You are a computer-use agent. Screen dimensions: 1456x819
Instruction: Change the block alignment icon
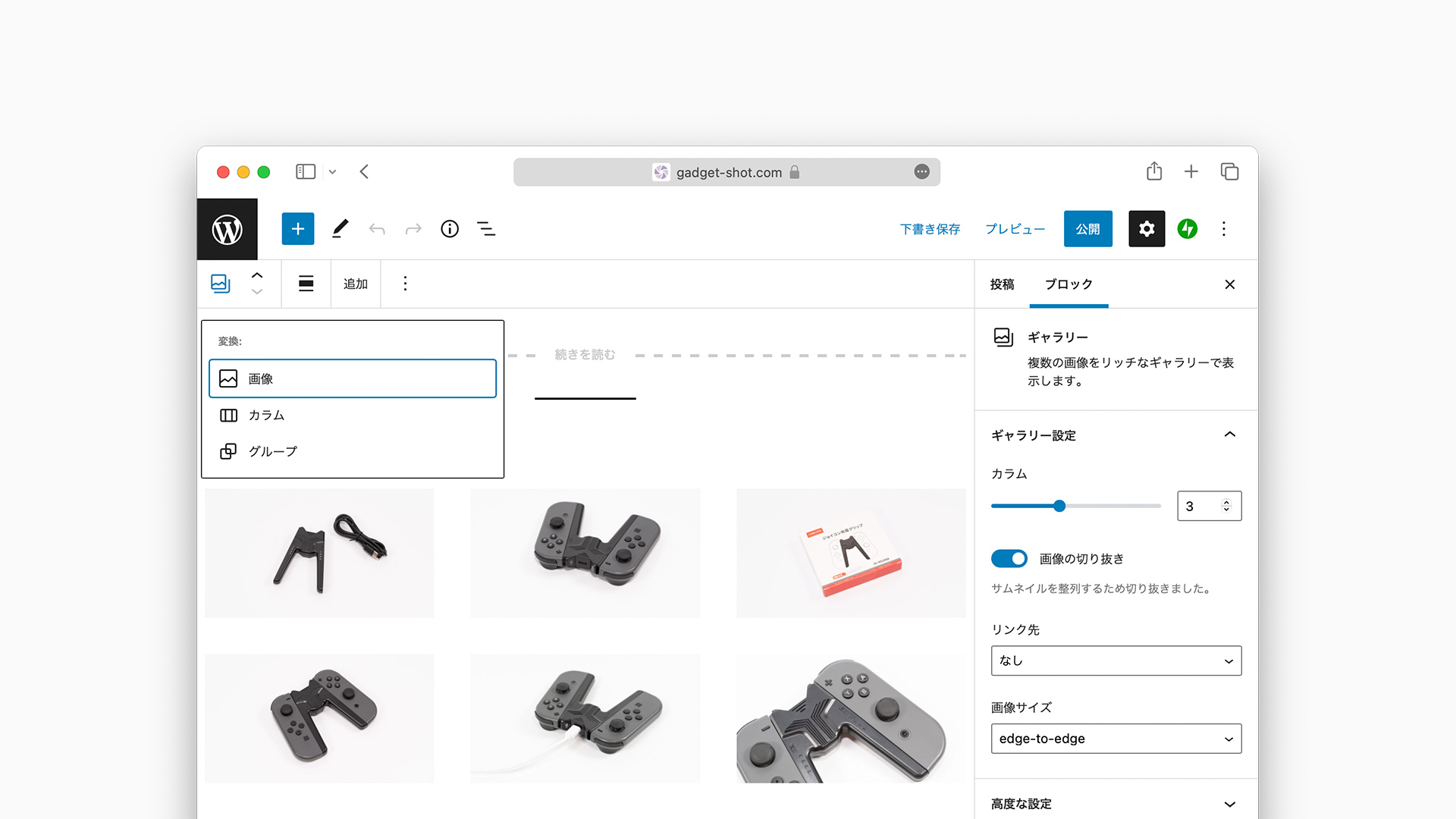[306, 284]
